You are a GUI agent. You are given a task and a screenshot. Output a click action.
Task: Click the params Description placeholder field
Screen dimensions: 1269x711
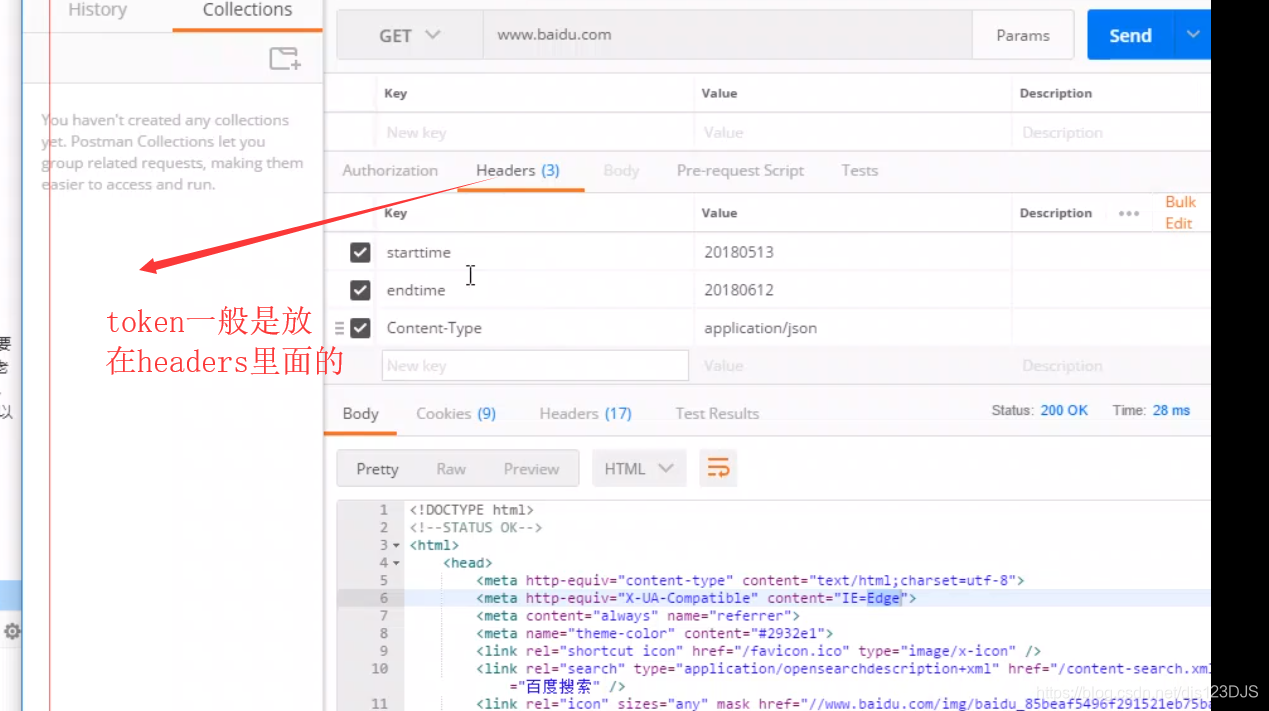[1111, 132]
